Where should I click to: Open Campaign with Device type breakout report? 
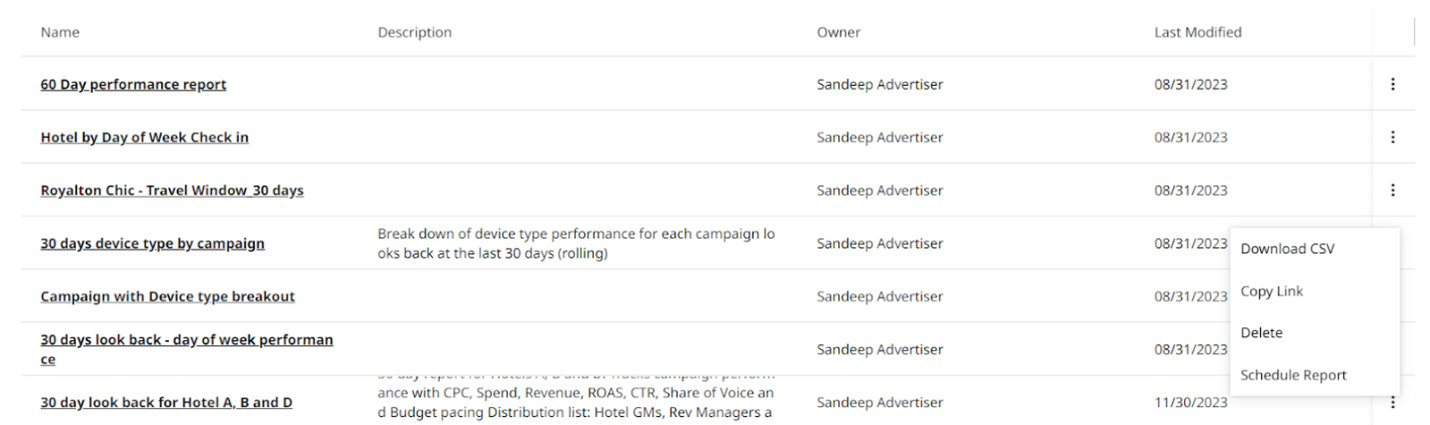[x=167, y=297]
